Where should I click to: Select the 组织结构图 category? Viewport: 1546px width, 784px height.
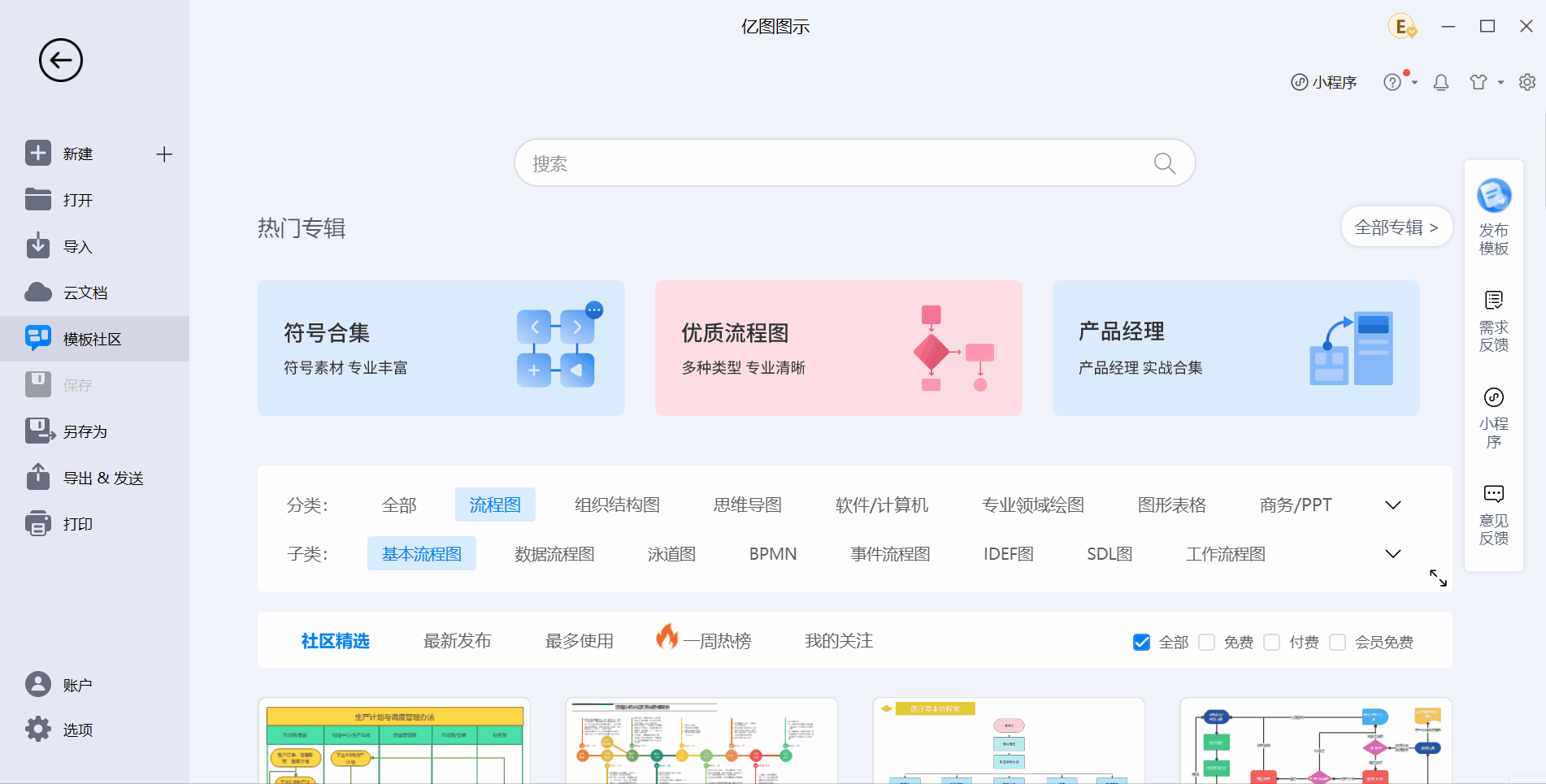click(617, 505)
